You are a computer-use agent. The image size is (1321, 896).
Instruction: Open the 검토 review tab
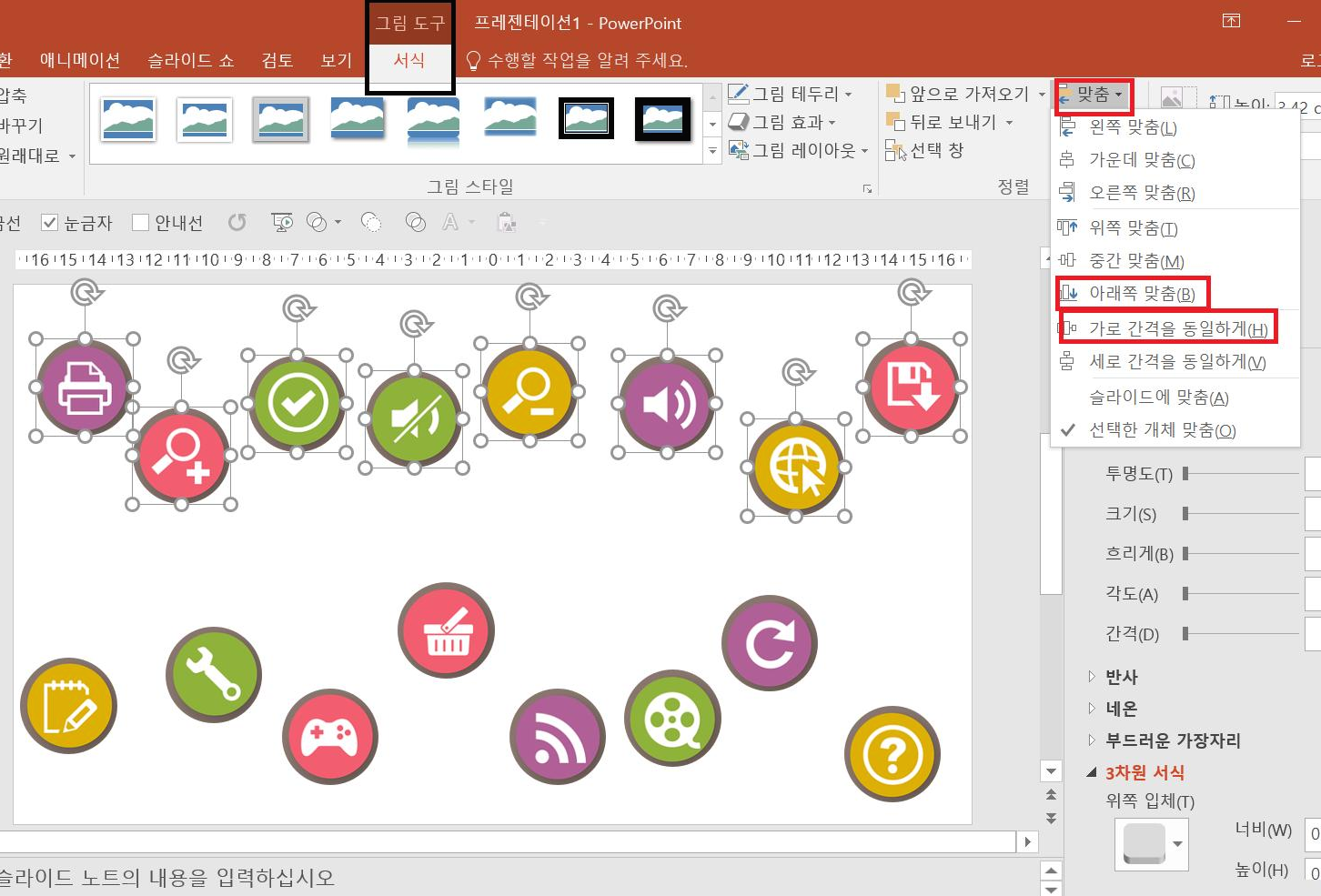[x=277, y=60]
